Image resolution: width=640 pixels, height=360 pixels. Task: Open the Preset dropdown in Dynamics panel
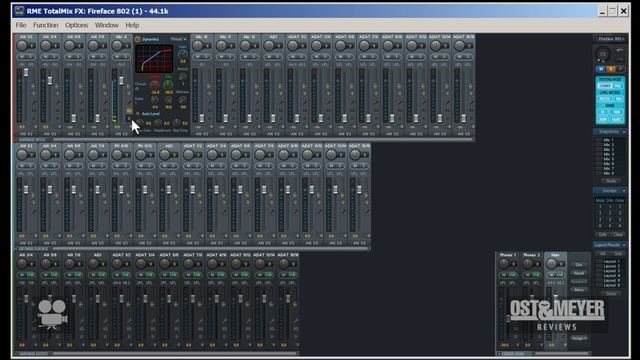click(178, 39)
